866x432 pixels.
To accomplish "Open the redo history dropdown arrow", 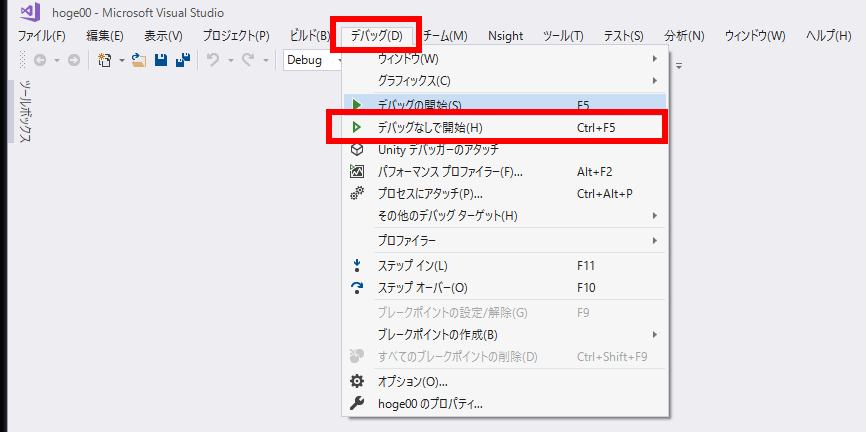I will point(266,61).
